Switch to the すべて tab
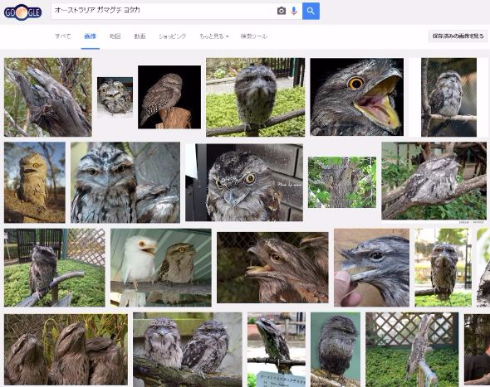This screenshot has width=490, height=387. [63, 36]
